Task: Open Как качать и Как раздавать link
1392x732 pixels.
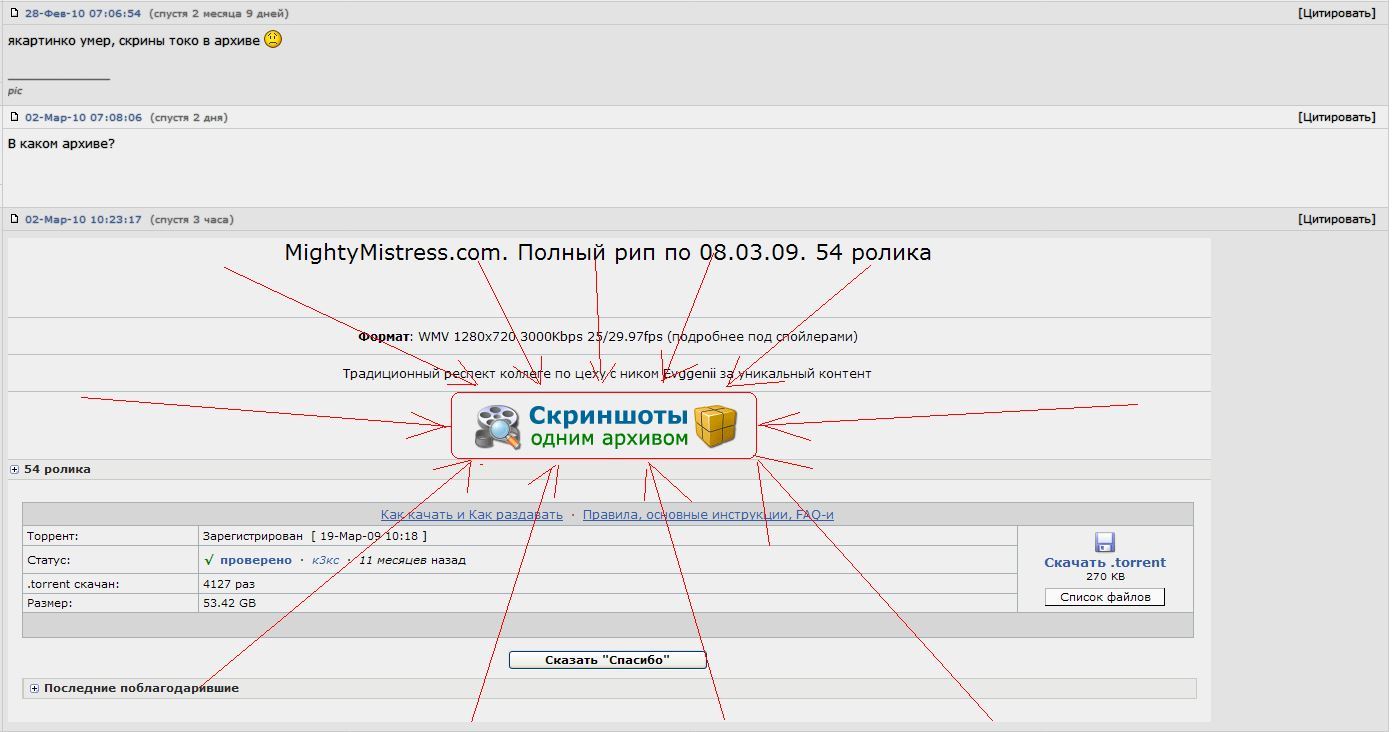Action: tap(472, 515)
